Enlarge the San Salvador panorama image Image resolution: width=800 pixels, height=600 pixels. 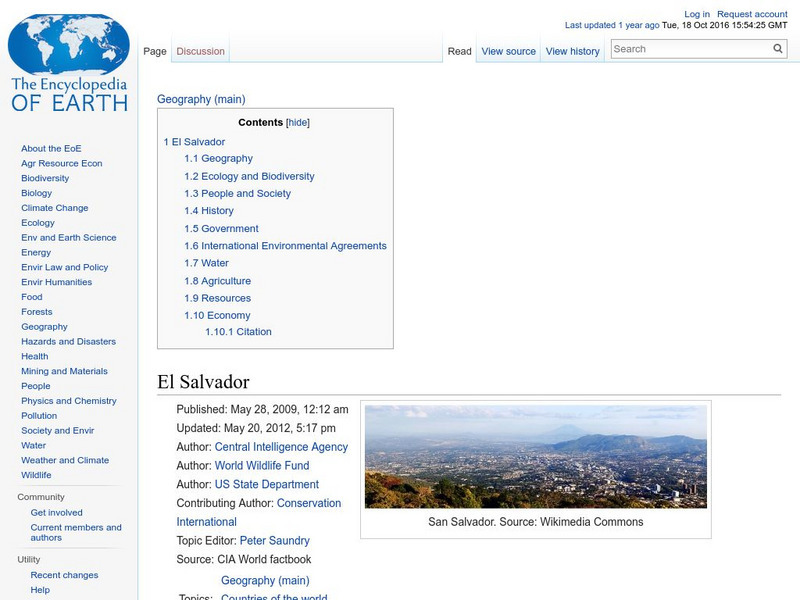click(x=536, y=457)
